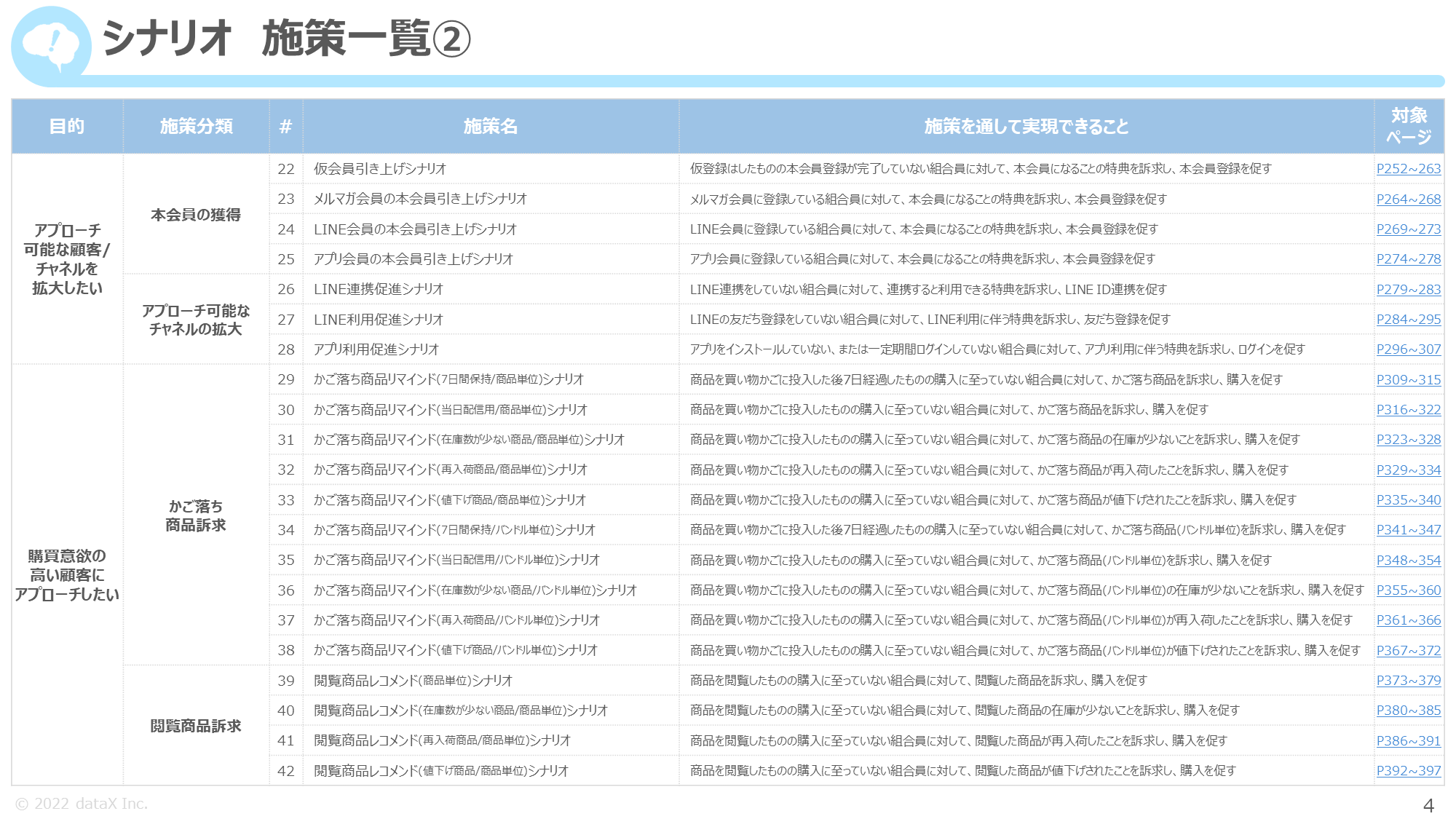The width and height of the screenshot is (1456, 819).
Task: Click the 閲覧商品訴求 category cell
Action: [x=196, y=726]
